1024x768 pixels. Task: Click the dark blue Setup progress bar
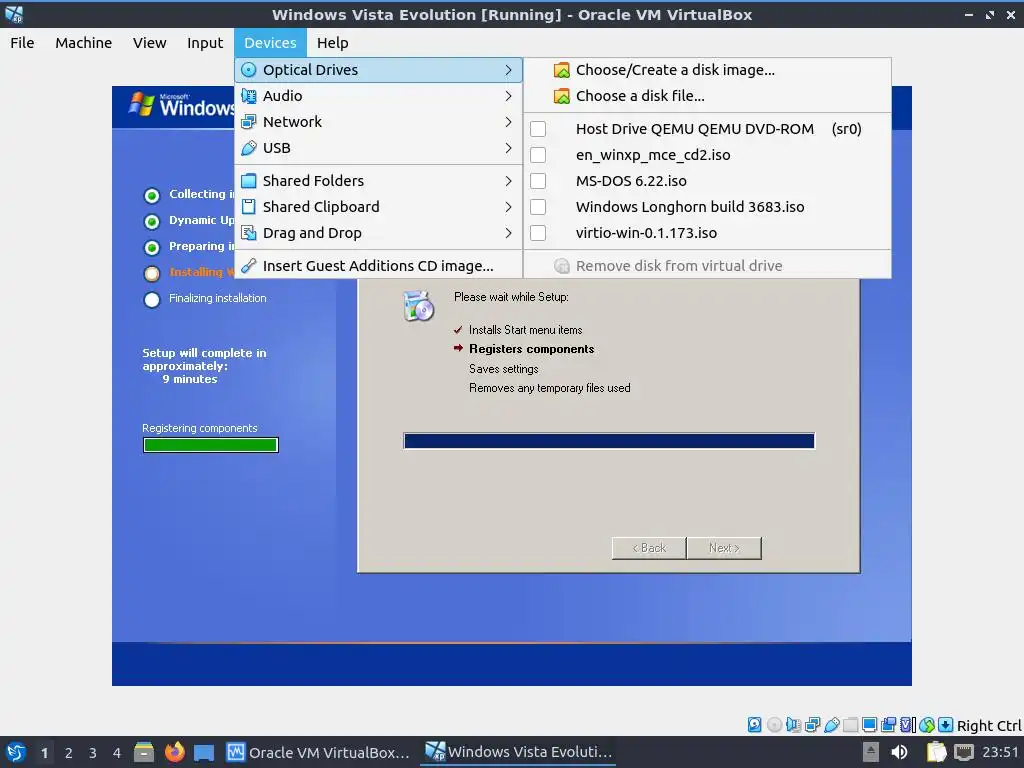(x=609, y=441)
